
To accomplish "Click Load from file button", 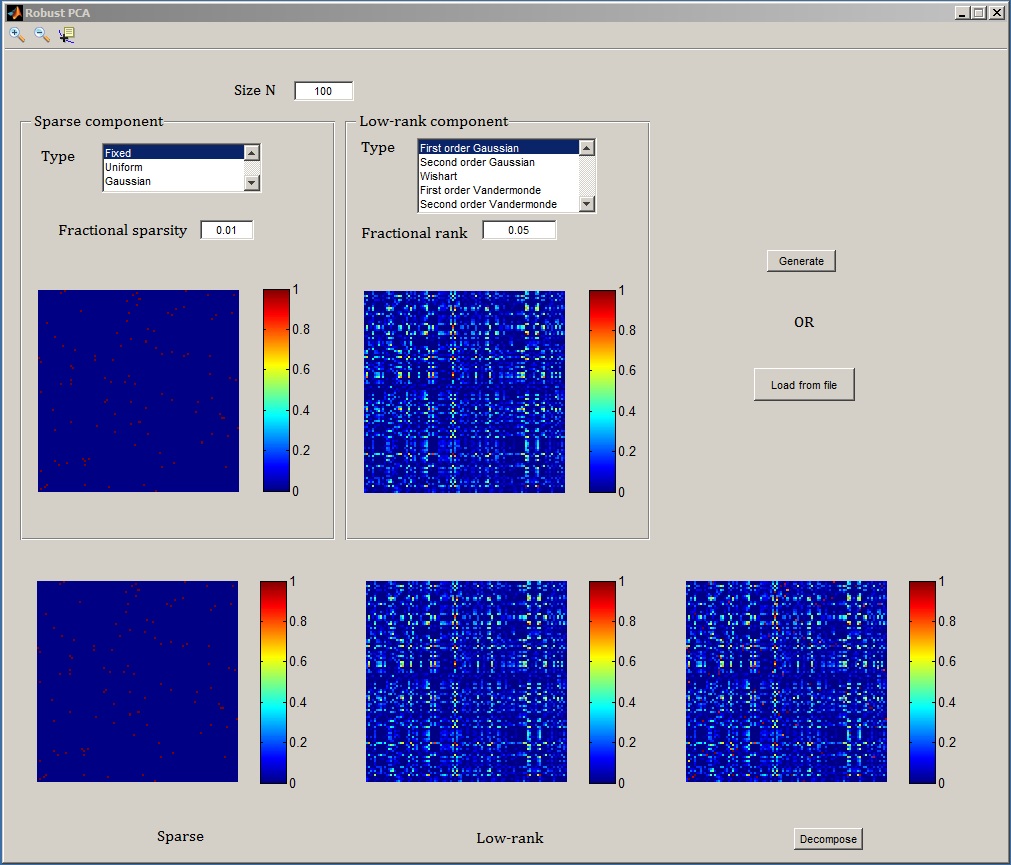I will click(x=804, y=385).
